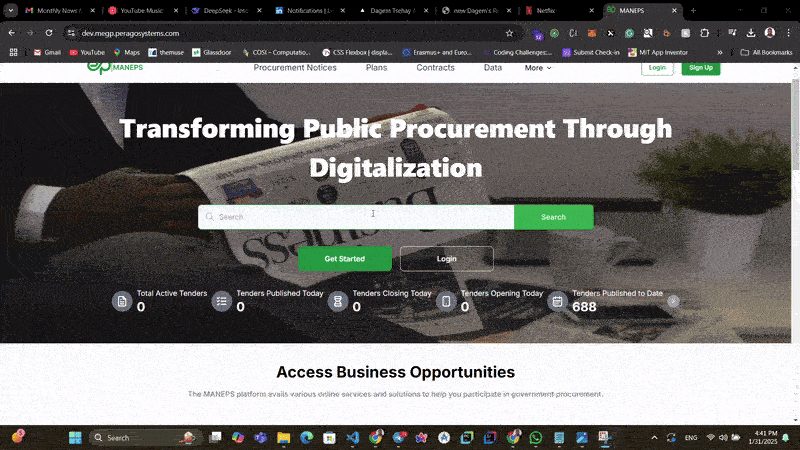Click the Tenders Published Today list icon
The image size is (800, 450).
point(222,301)
